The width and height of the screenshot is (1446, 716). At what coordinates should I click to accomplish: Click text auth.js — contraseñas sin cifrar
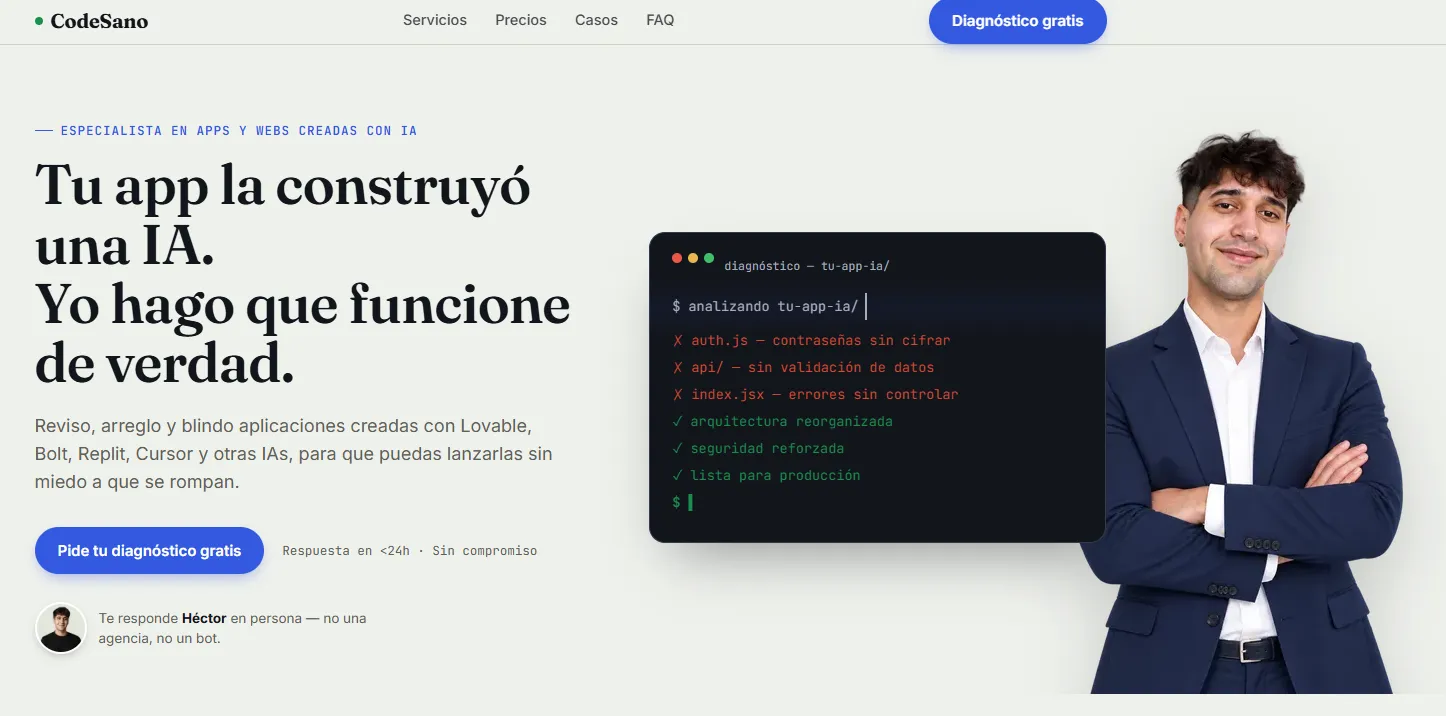click(821, 340)
